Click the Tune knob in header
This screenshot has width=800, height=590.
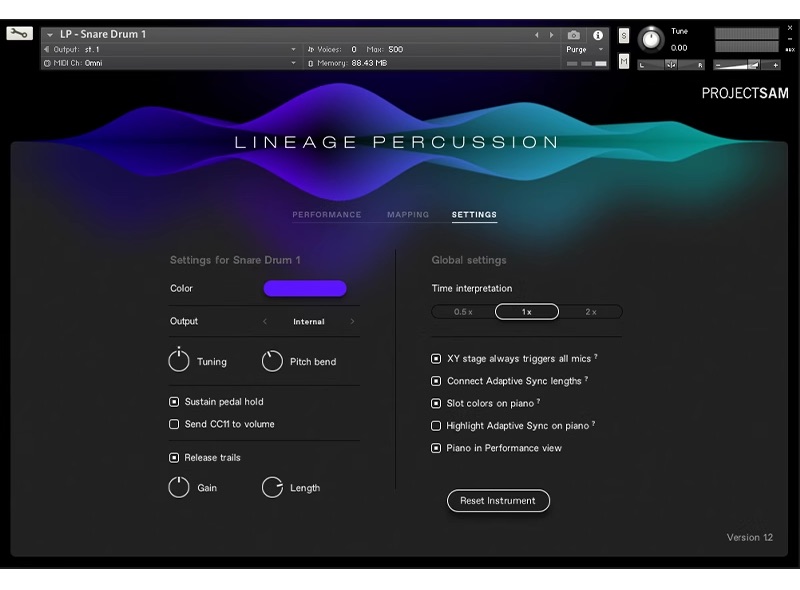point(651,40)
